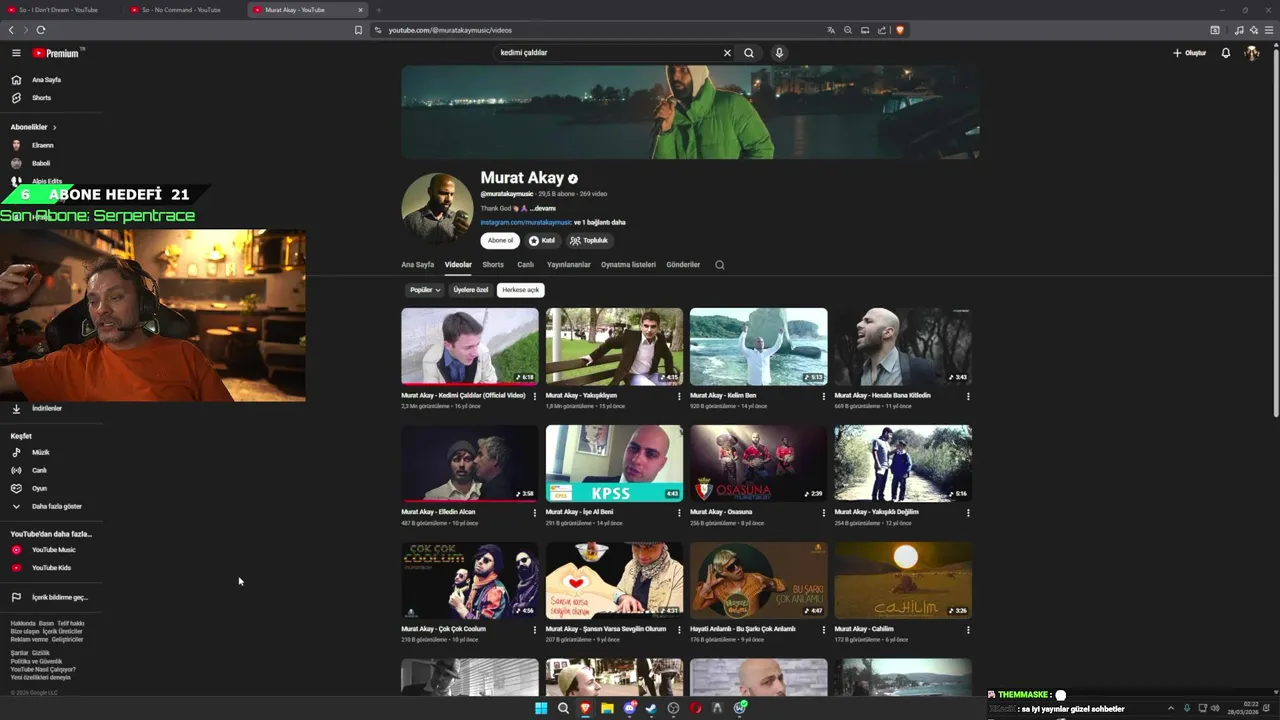Click the Murat Akay - Elledin Alcan title
Viewport: 1280px width, 720px height.
(438, 512)
